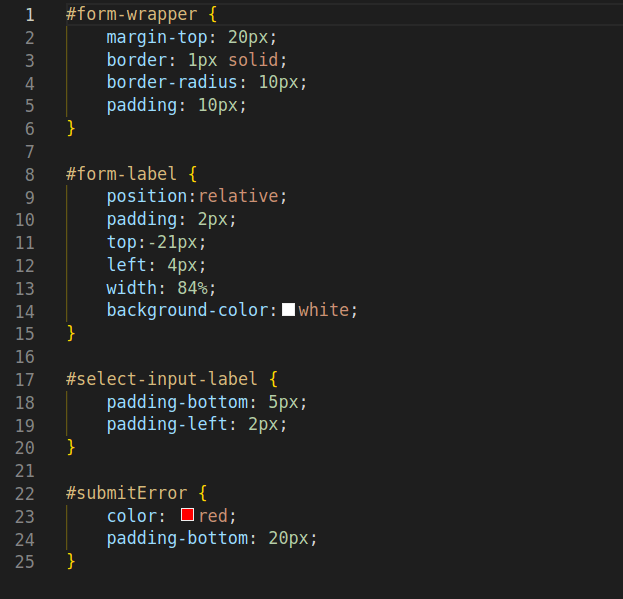623x599 pixels.
Task: Click line number 23 in gutter
Action: point(25,517)
